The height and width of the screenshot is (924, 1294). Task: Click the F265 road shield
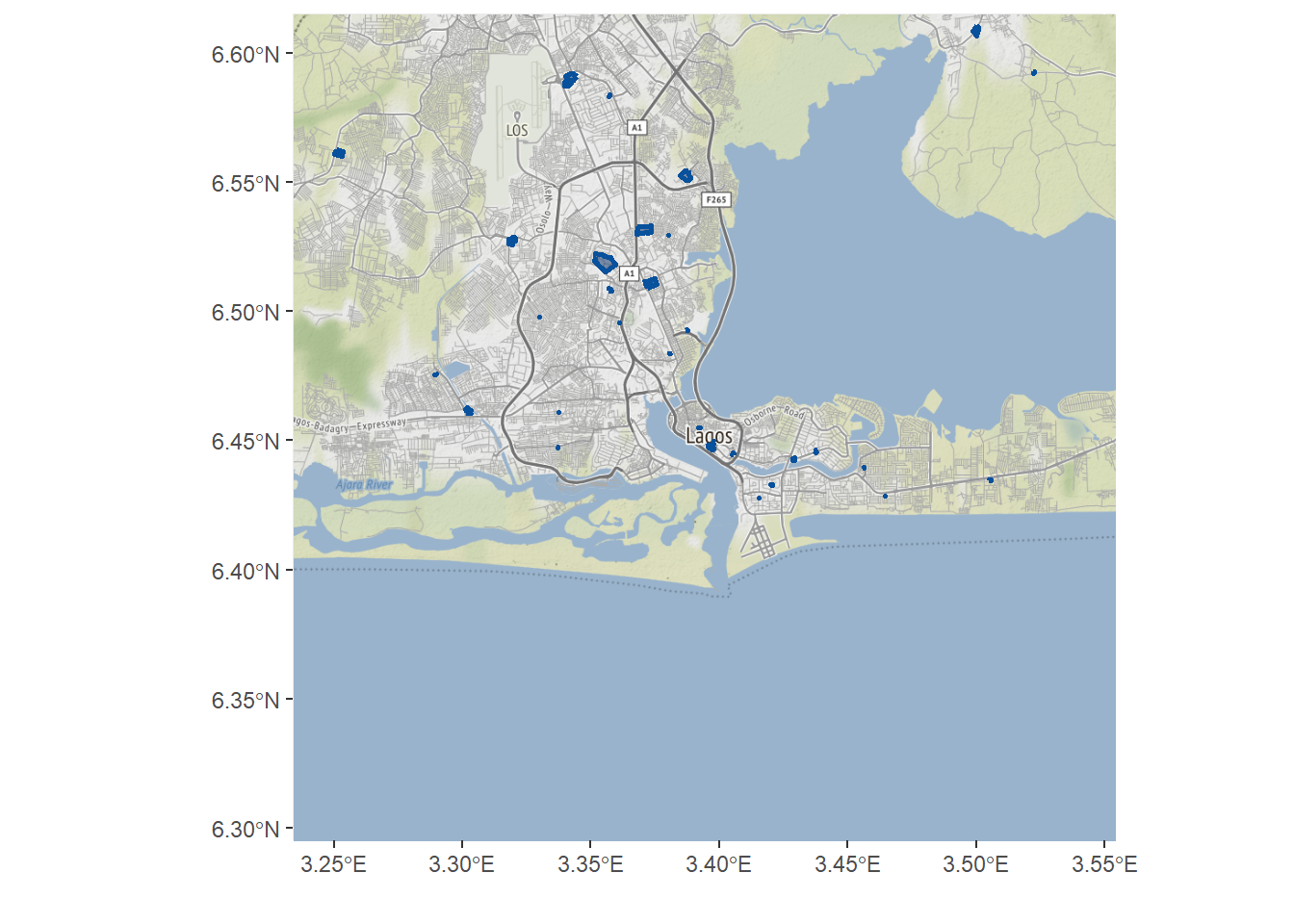tap(716, 200)
